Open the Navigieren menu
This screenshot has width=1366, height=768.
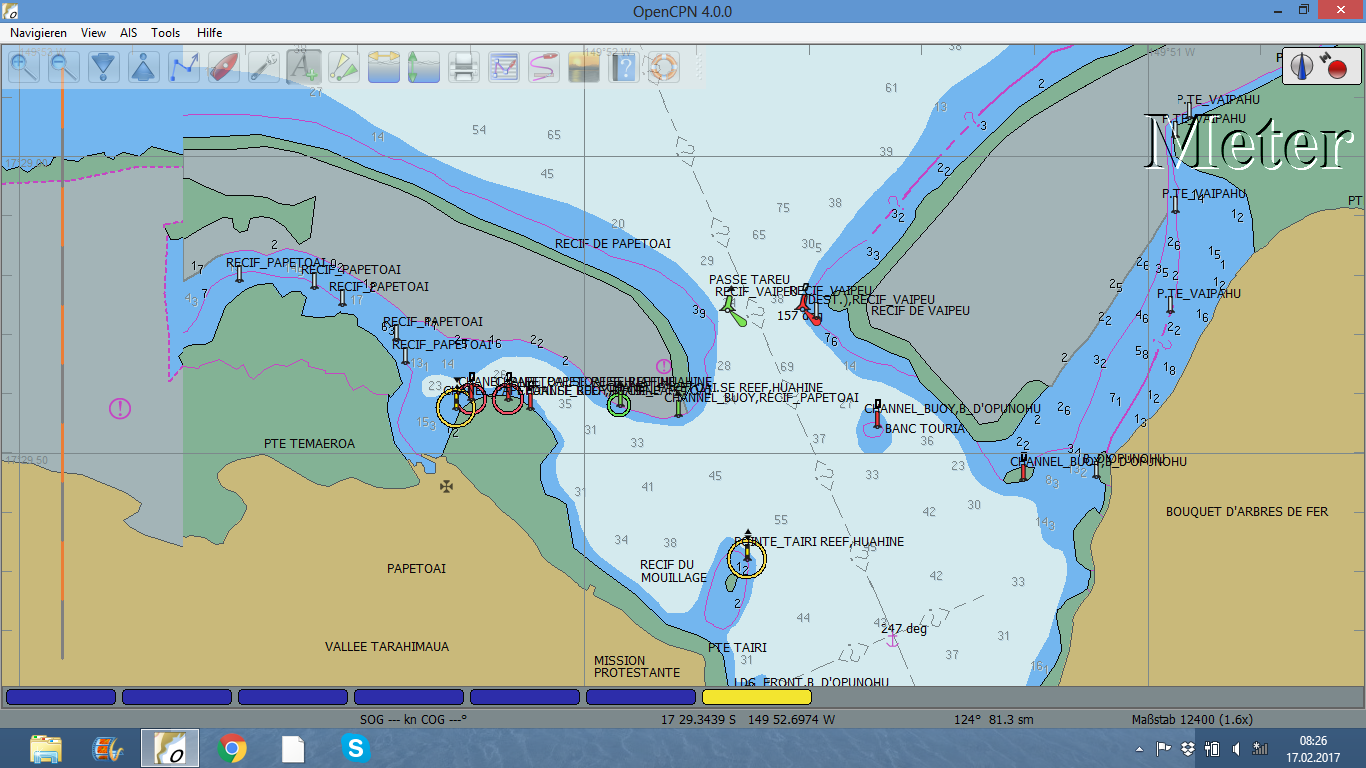(x=39, y=33)
